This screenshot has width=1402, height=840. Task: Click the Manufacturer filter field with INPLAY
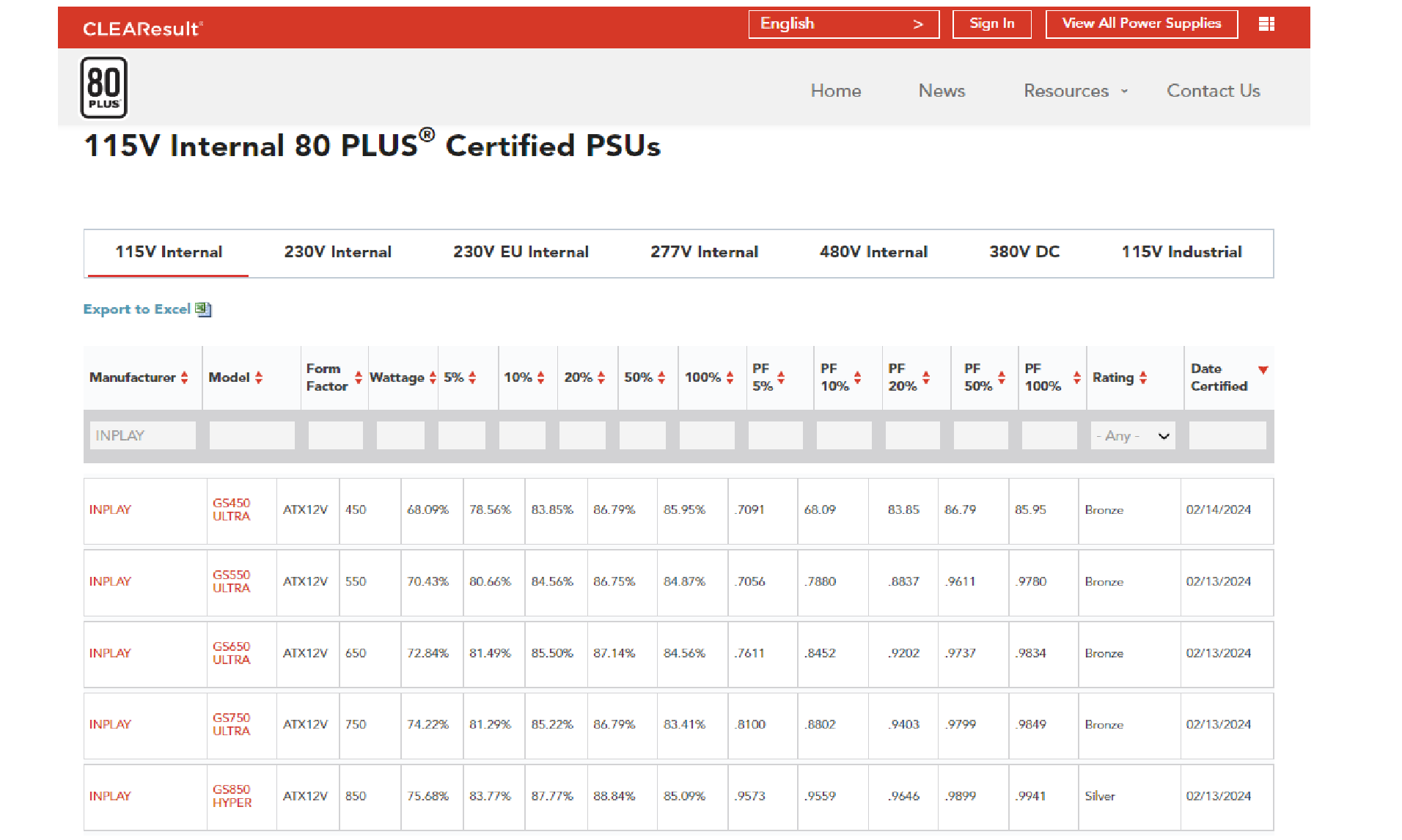[142, 435]
